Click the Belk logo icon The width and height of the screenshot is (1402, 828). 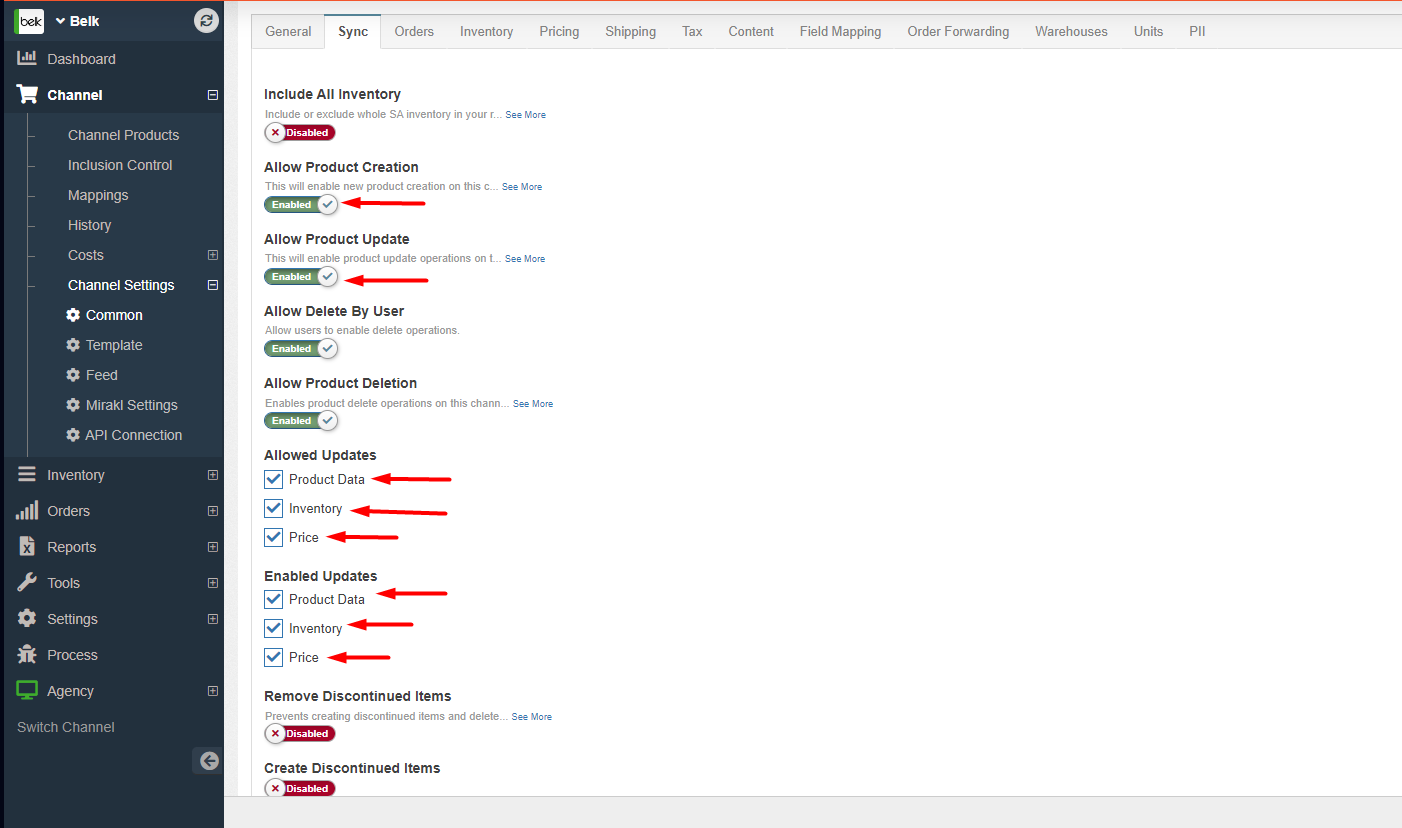29,21
